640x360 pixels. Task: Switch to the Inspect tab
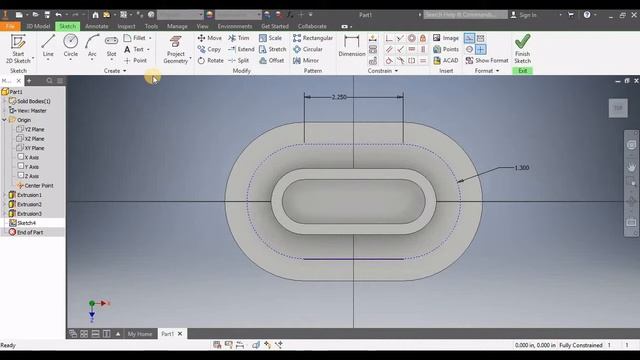pos(126,26)
